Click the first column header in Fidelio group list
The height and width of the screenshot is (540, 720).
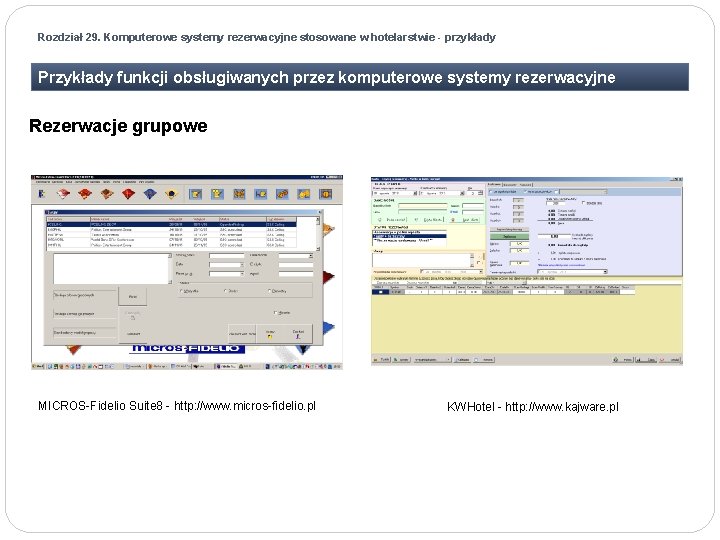(68, 219)
